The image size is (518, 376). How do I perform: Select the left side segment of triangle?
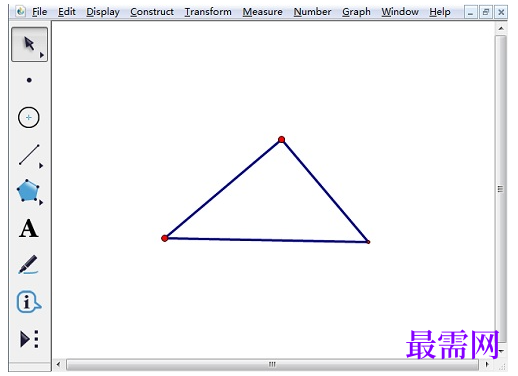(223, 189)
